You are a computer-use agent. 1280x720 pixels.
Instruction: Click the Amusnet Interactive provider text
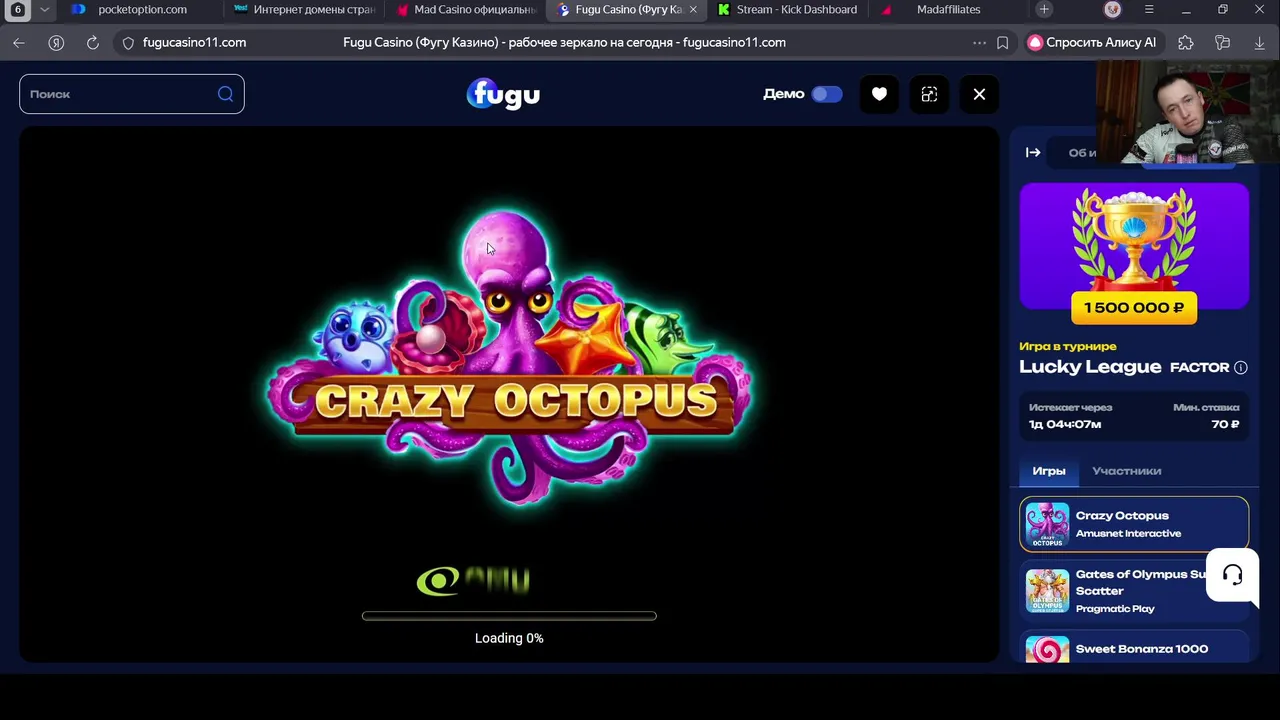click(1128, 534)
